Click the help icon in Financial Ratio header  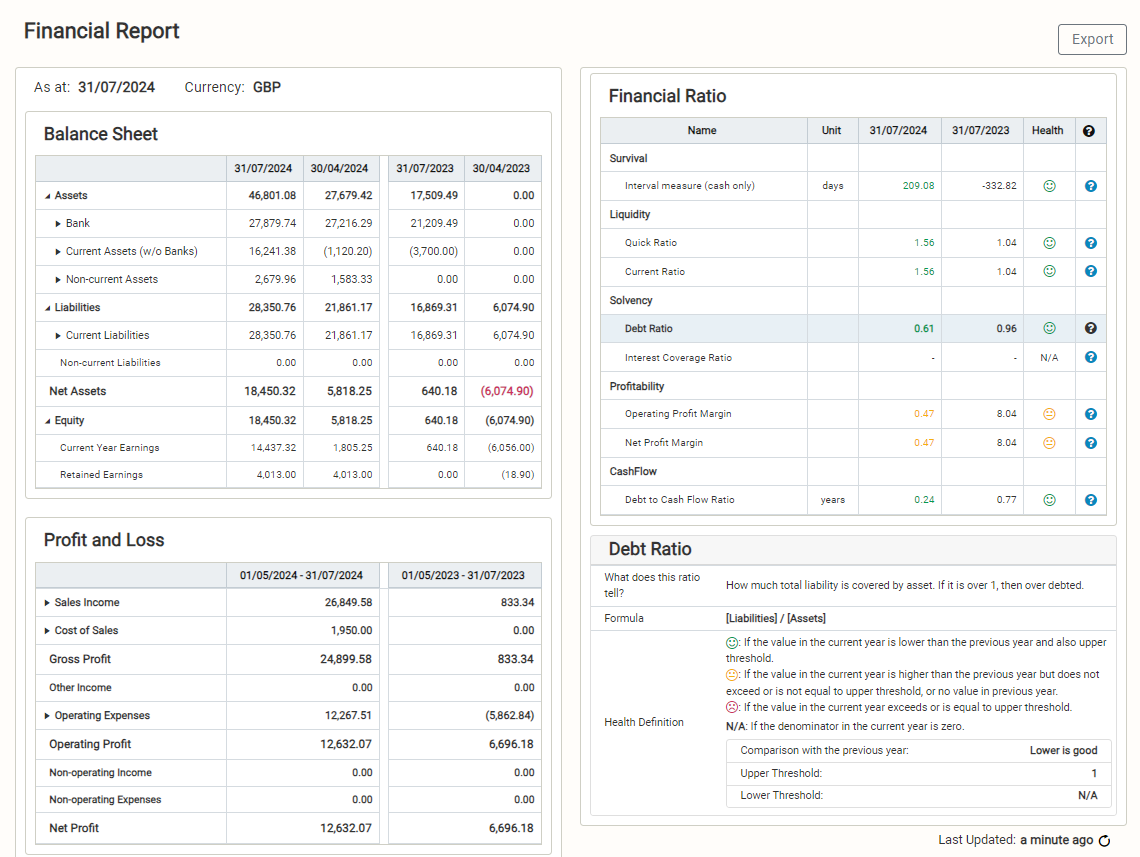click(x=1089, y=131)
